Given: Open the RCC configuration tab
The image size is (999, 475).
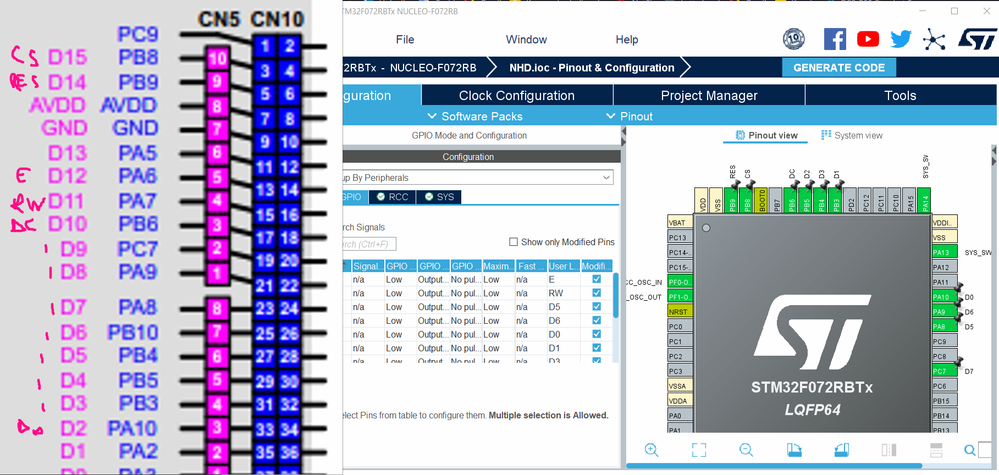Looking at the screenshot, I should pos(392,197).
